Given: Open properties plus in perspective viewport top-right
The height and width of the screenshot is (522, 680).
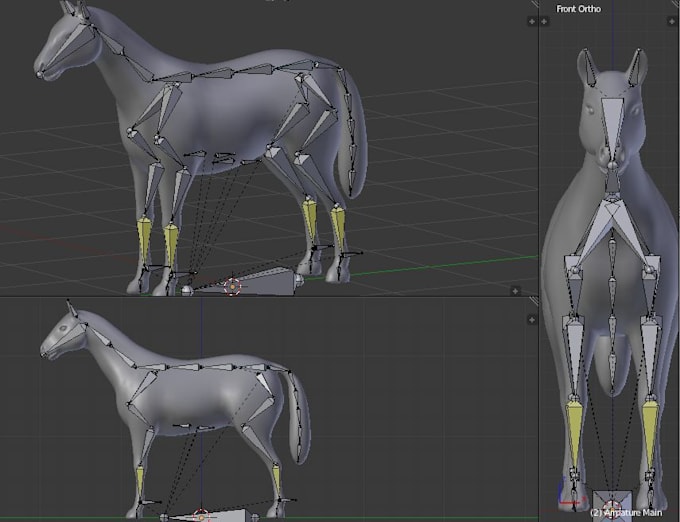Looking at the screenshot, I should (532, 21).
